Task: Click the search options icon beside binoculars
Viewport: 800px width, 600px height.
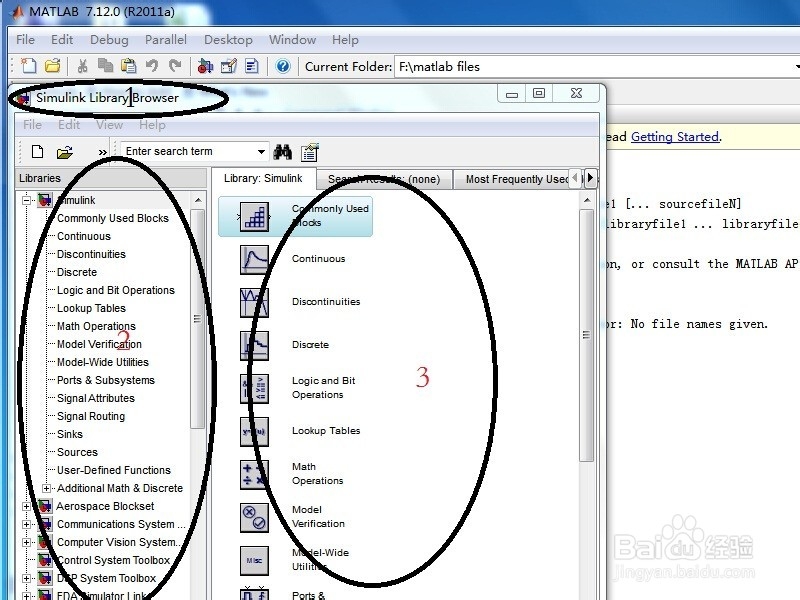Action: coord(310,152)
